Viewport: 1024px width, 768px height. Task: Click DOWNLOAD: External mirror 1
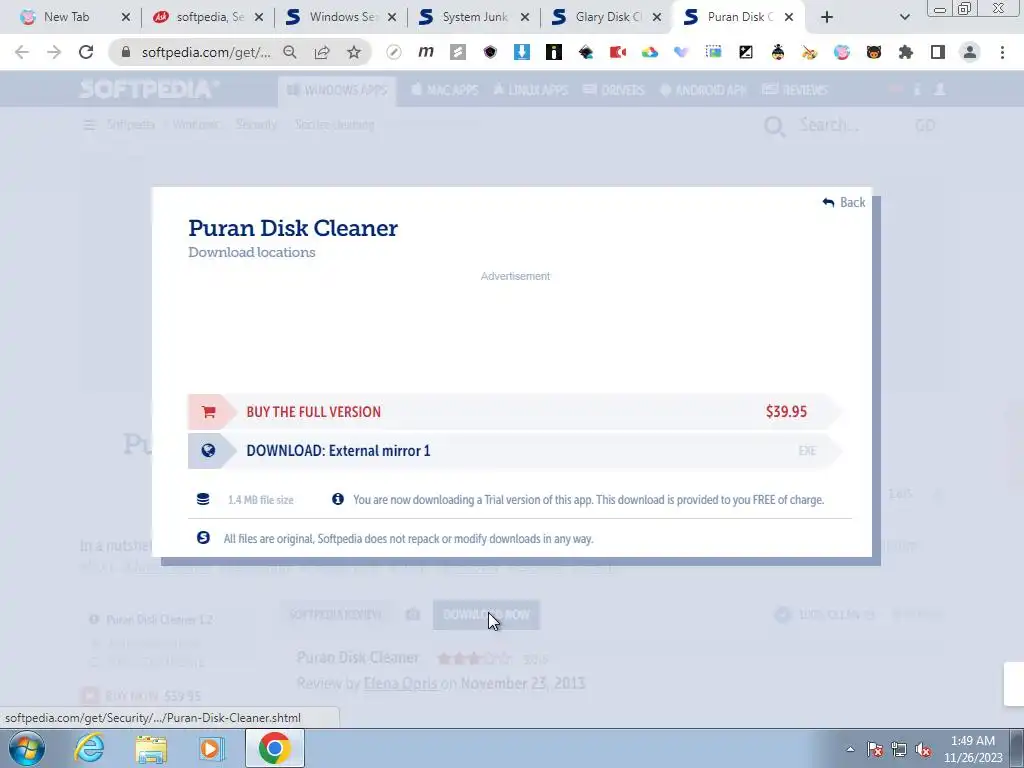(x=514, y=451)
